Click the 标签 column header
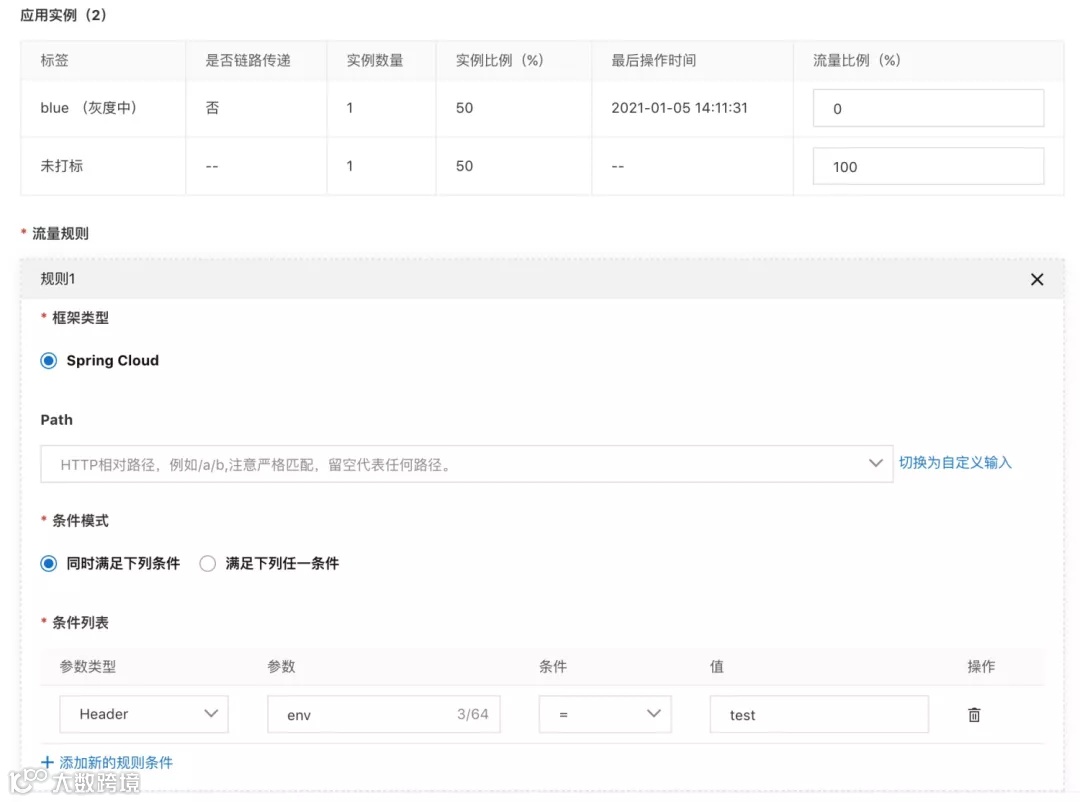1080x802 pixels. [x=54, y=60]
